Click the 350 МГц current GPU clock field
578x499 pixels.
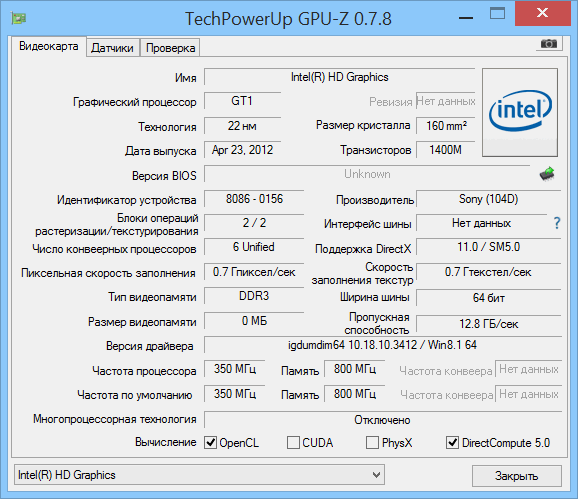coord(235,369)
